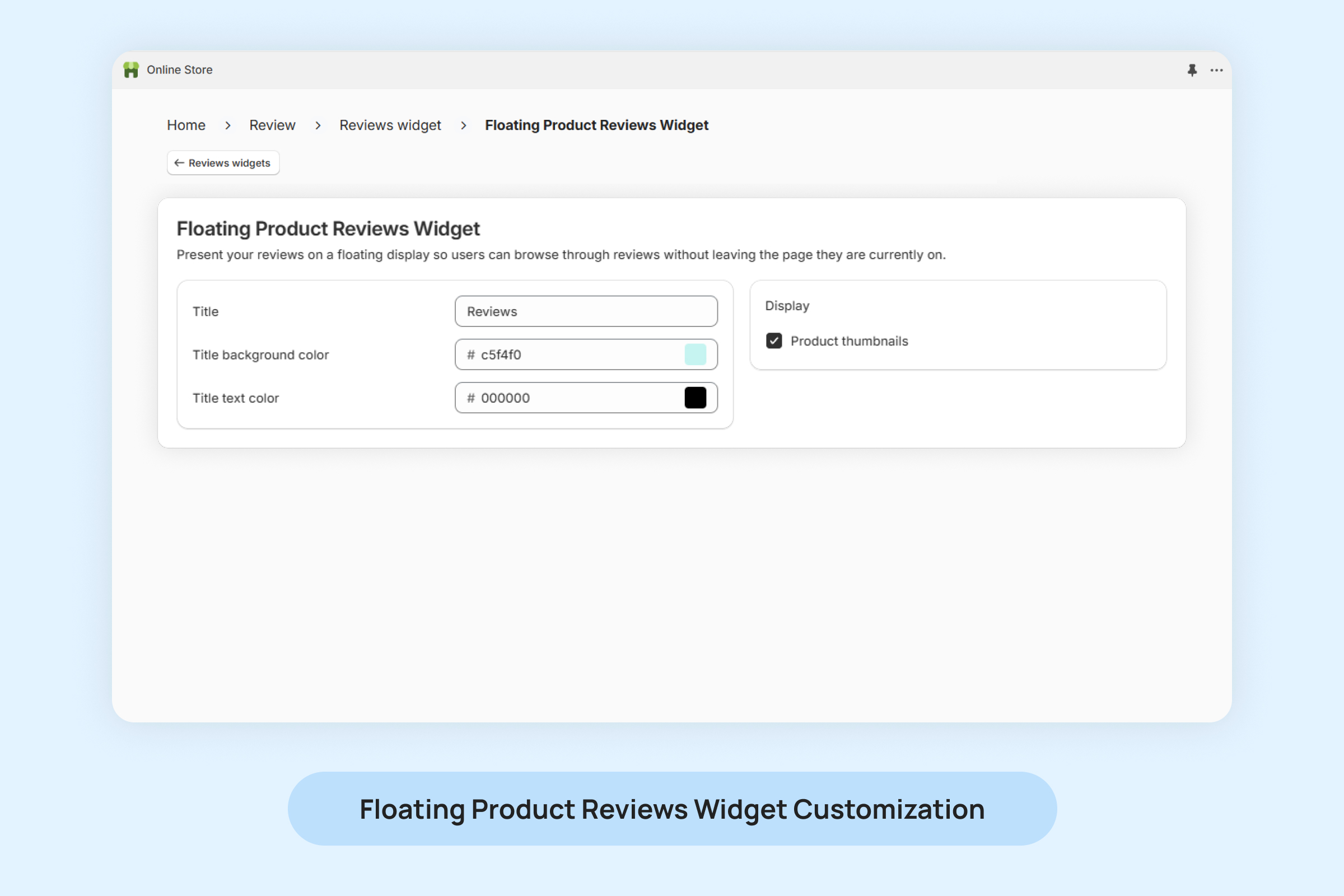Select Floating Product Reviews Widget breadcrumb
This screenshot has height=896, width=1344.
pos(596,125)
